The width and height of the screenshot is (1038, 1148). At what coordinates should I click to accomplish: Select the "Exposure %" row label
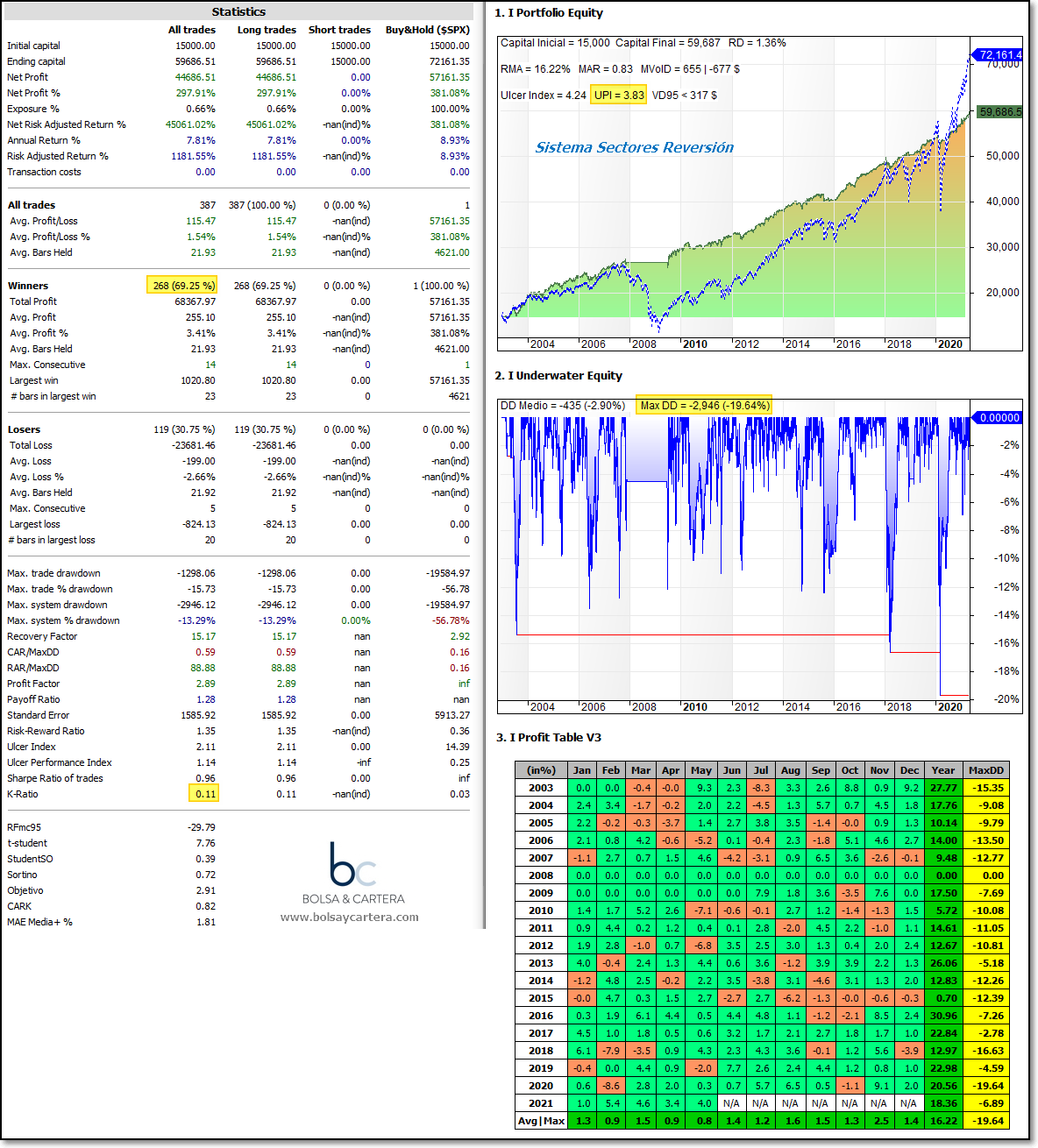33,109
